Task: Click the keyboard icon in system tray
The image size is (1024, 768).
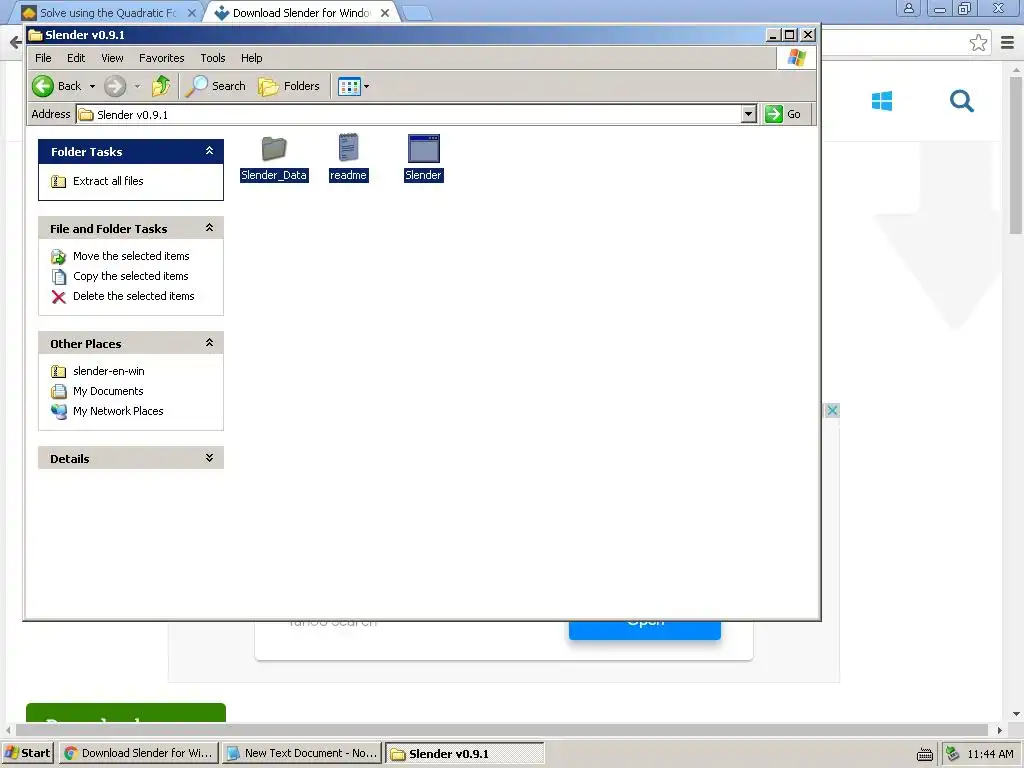Action: (x=925, y=754)
